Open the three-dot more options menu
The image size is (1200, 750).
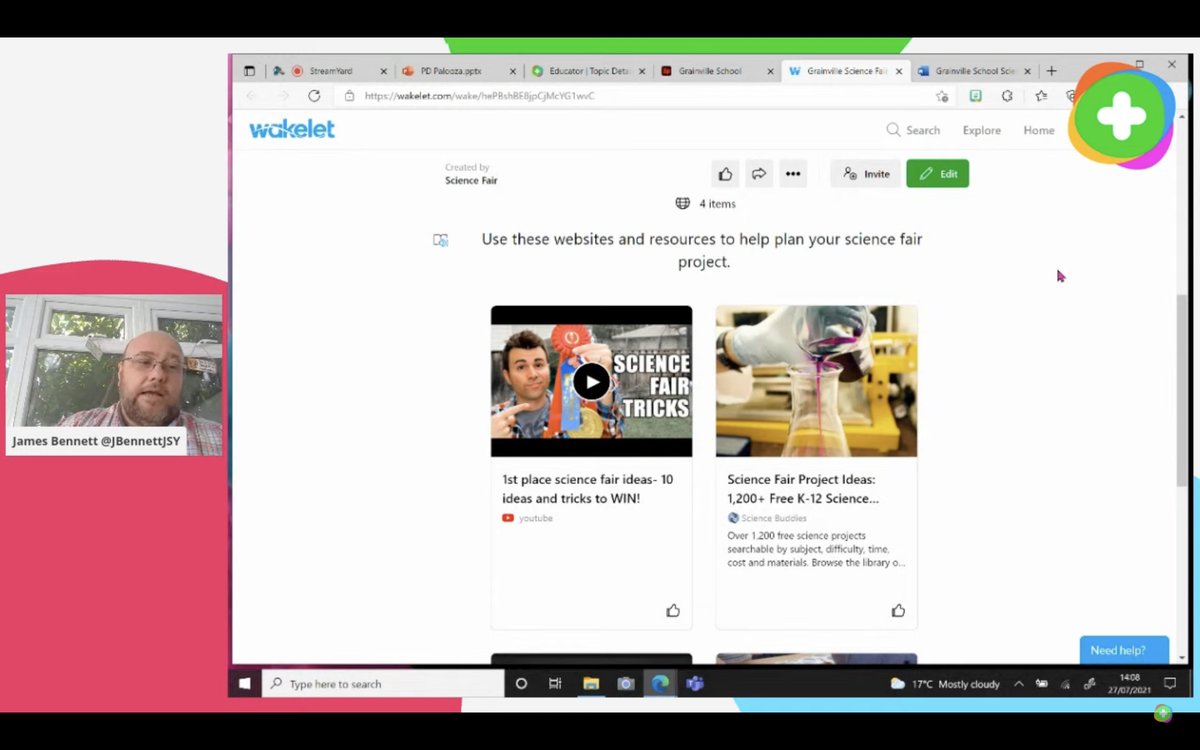[793, 174]
